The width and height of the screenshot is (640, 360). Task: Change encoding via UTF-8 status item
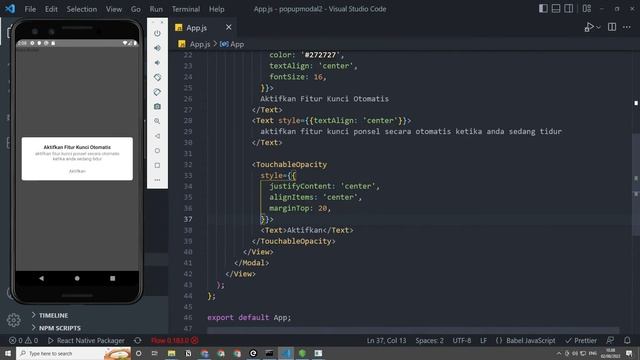click(x=462, y=340)
